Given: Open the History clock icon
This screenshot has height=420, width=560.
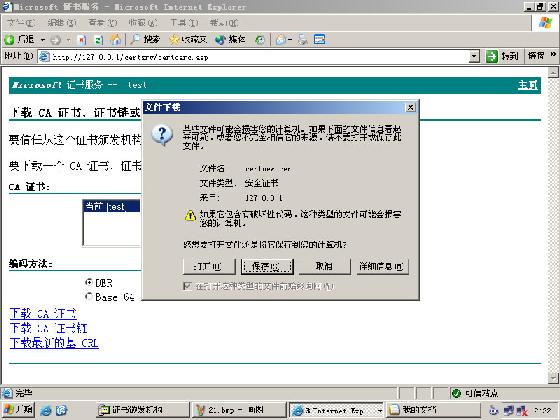Looking at the screenshot, I should pyautogui.click(x=260, y=40).
